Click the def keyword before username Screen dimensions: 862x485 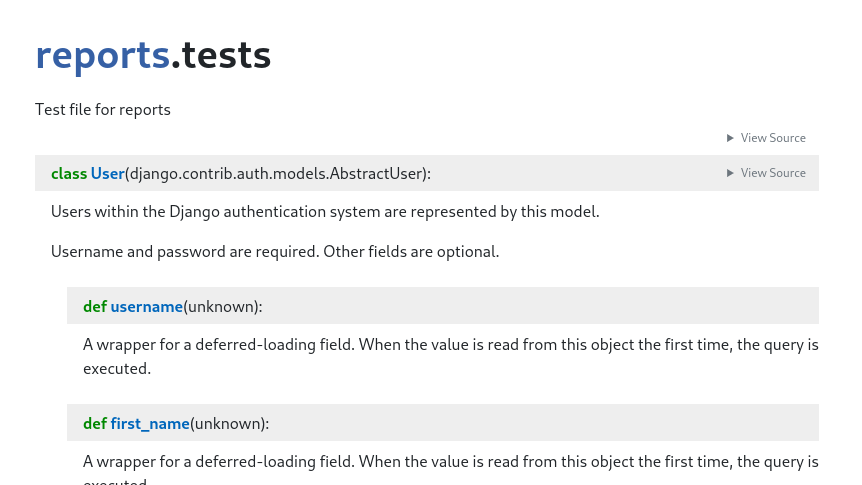click(x=95, y=307)
